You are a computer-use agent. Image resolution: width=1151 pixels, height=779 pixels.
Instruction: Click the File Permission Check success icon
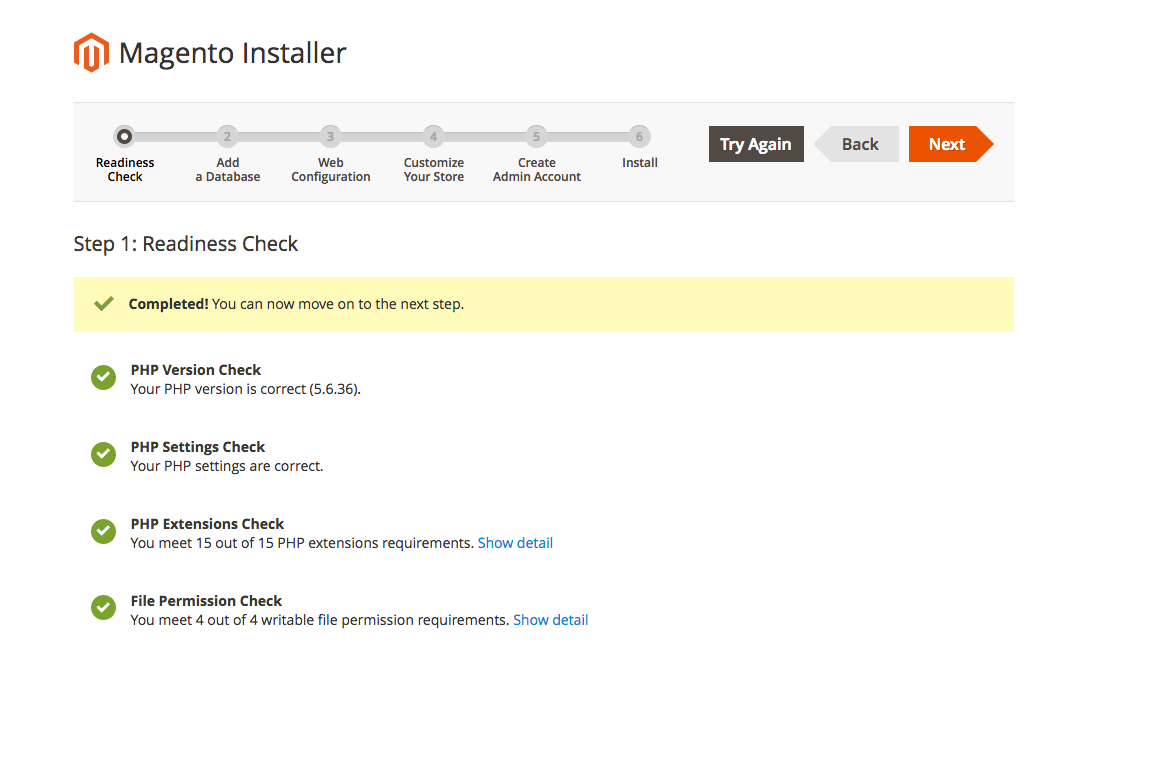[x=103, y=608]
